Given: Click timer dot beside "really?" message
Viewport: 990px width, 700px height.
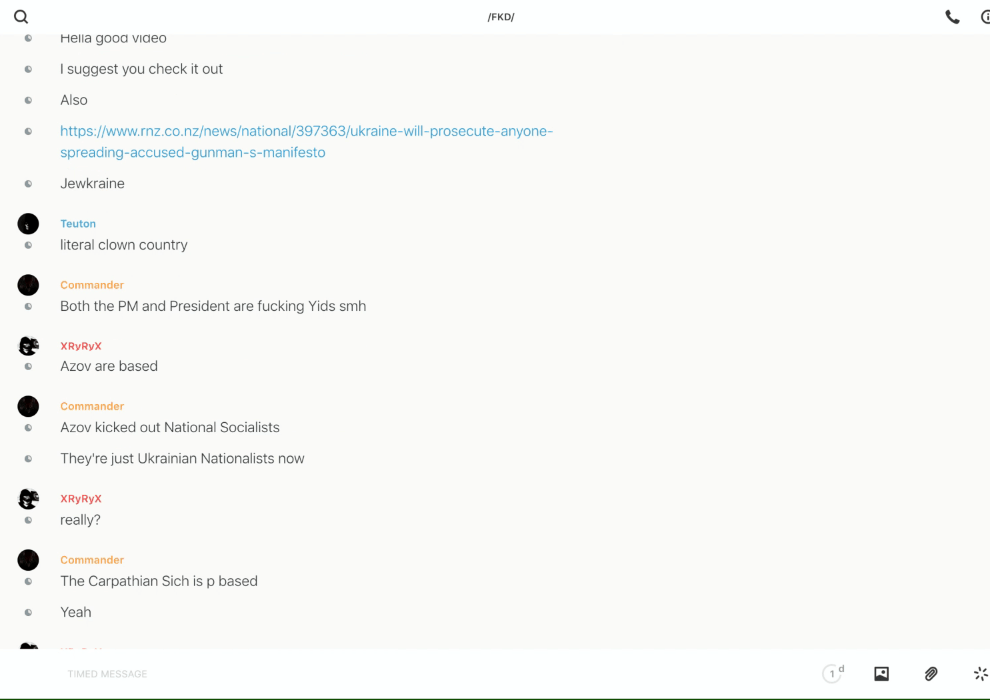Looking at the screenshot, I should pyautogui.click(x=28, y=520).
